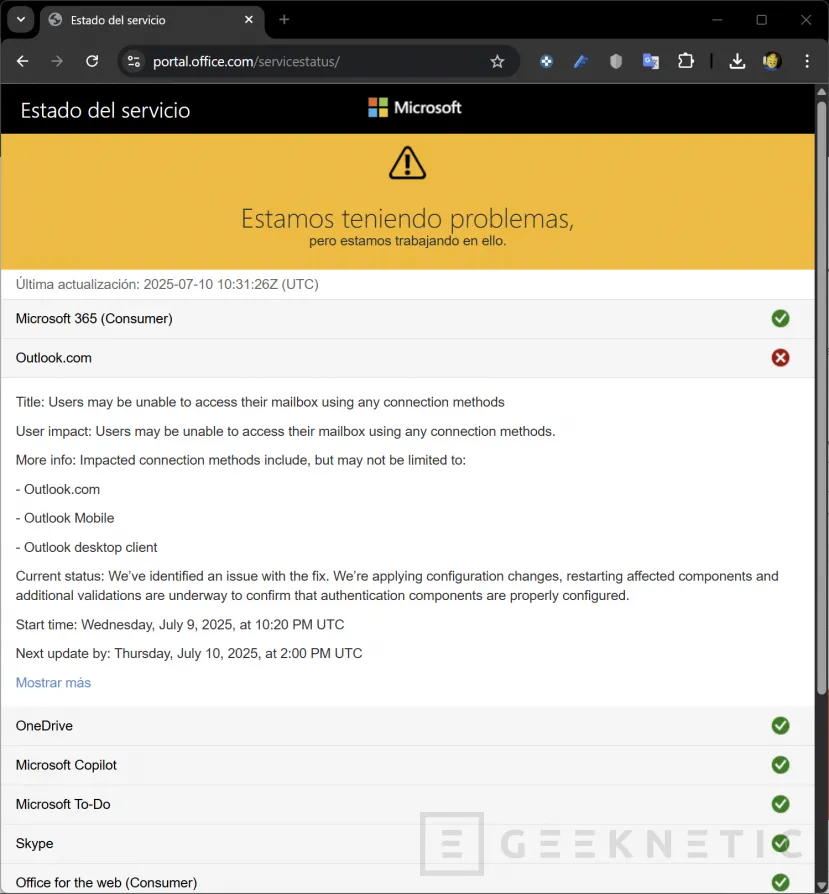Open the tab search dropdown arrow
Screen dimensions: 829x894
[x=21, y=19]
